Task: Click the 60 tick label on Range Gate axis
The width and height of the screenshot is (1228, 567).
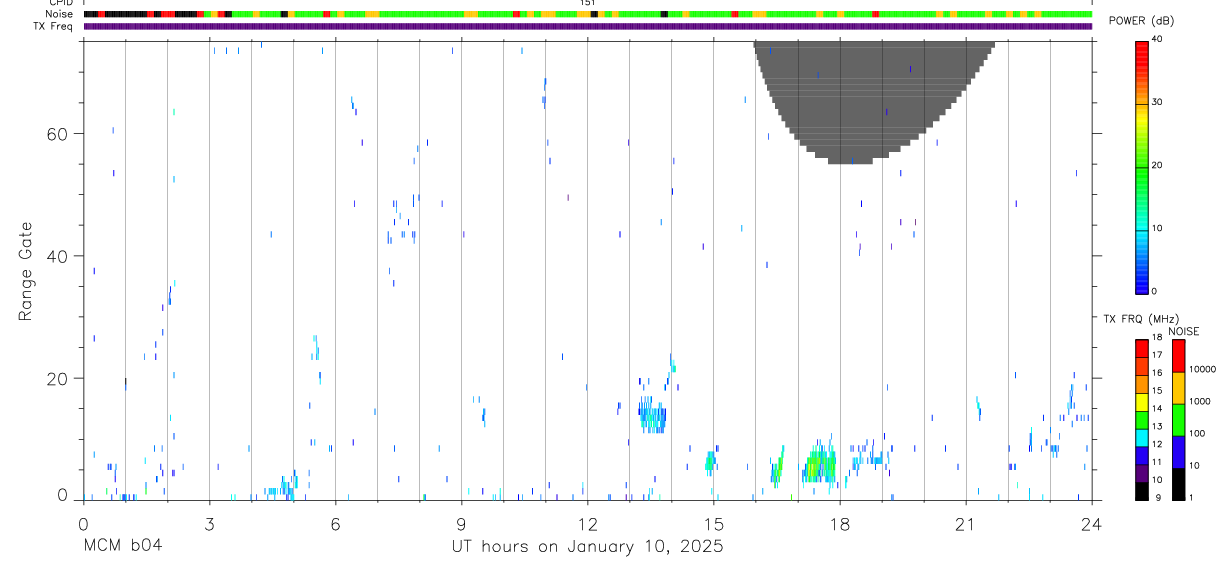Action: tap(59, 133)
